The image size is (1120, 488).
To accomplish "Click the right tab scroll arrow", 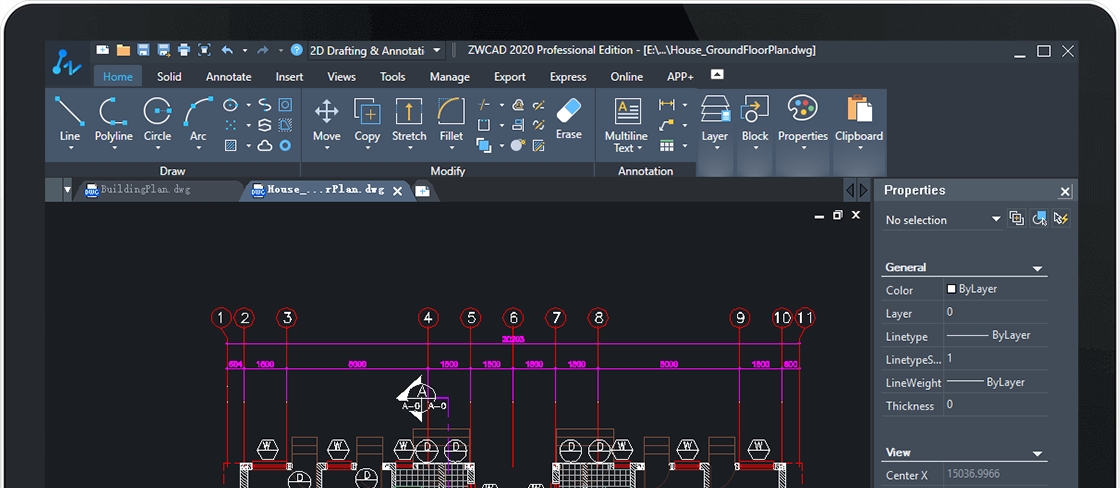I will coord(863,190).
